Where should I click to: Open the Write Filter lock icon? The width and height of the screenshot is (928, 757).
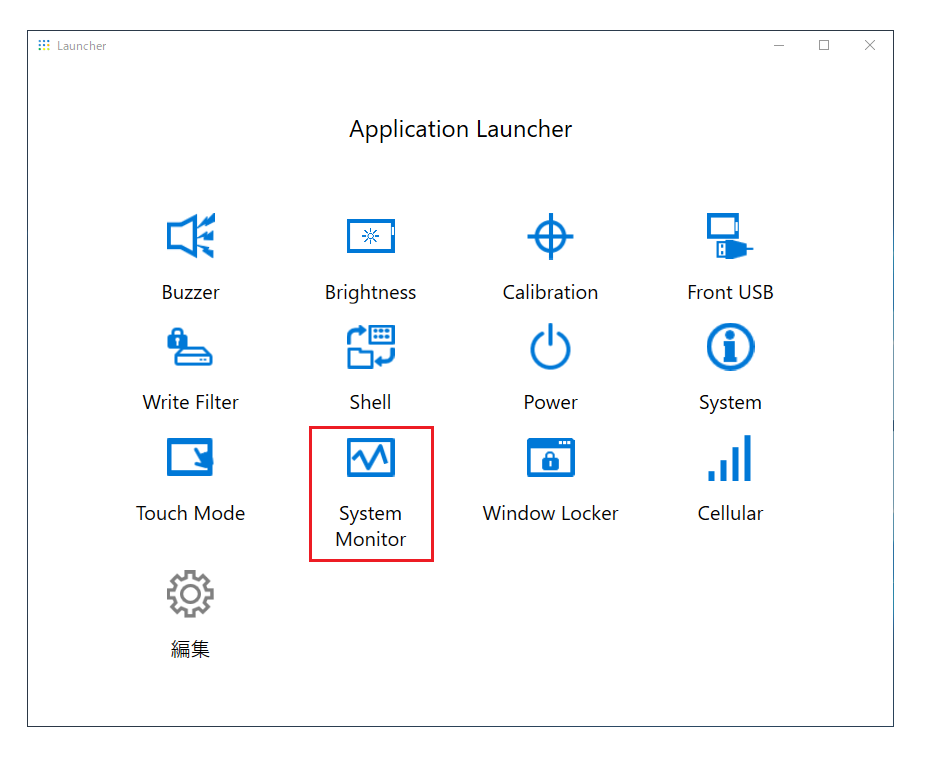click(190, 348)
